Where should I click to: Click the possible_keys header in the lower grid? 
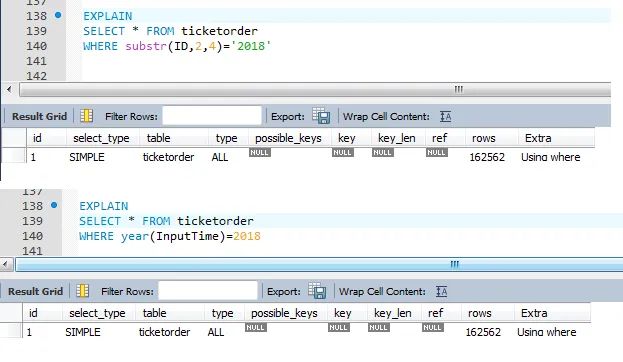click(284, 313)
